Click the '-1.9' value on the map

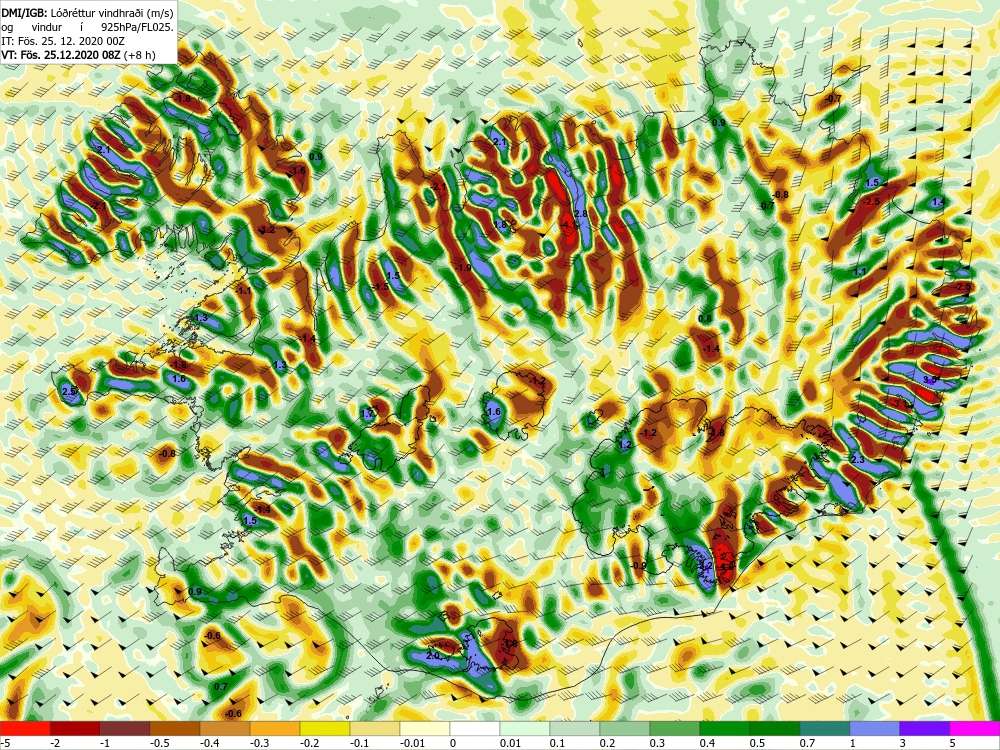[x=464, y=268]
